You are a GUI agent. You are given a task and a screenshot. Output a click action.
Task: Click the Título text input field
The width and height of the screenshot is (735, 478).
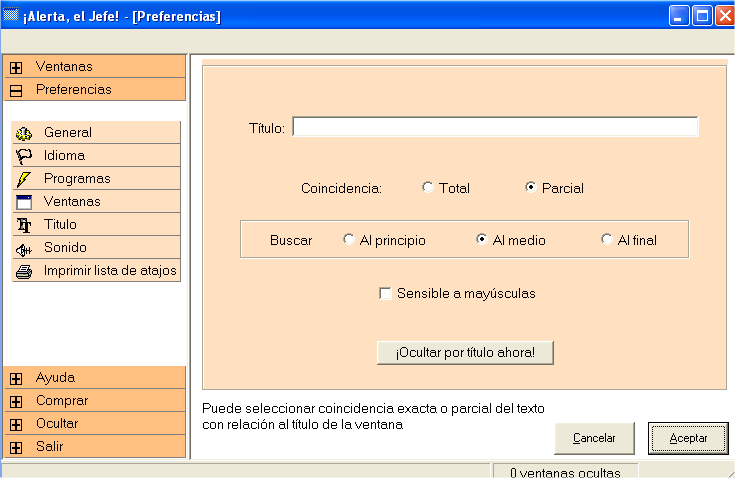pyautogui.click(x=495, y=127)
